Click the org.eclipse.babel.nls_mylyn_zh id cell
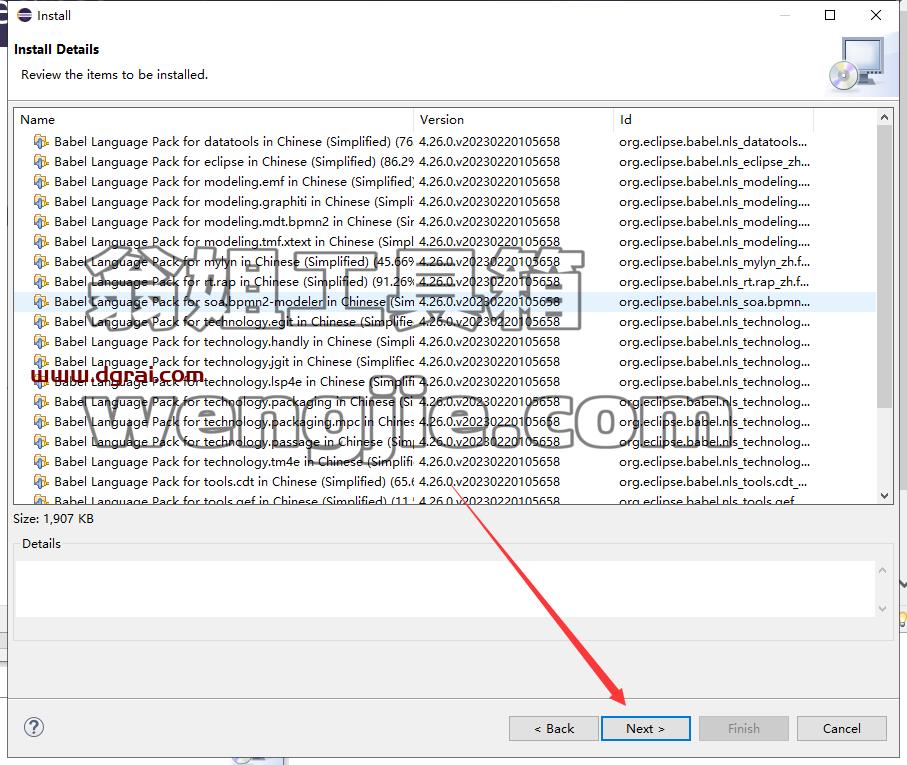The width and height of the screenshot is (907, 765). point(714,262)
